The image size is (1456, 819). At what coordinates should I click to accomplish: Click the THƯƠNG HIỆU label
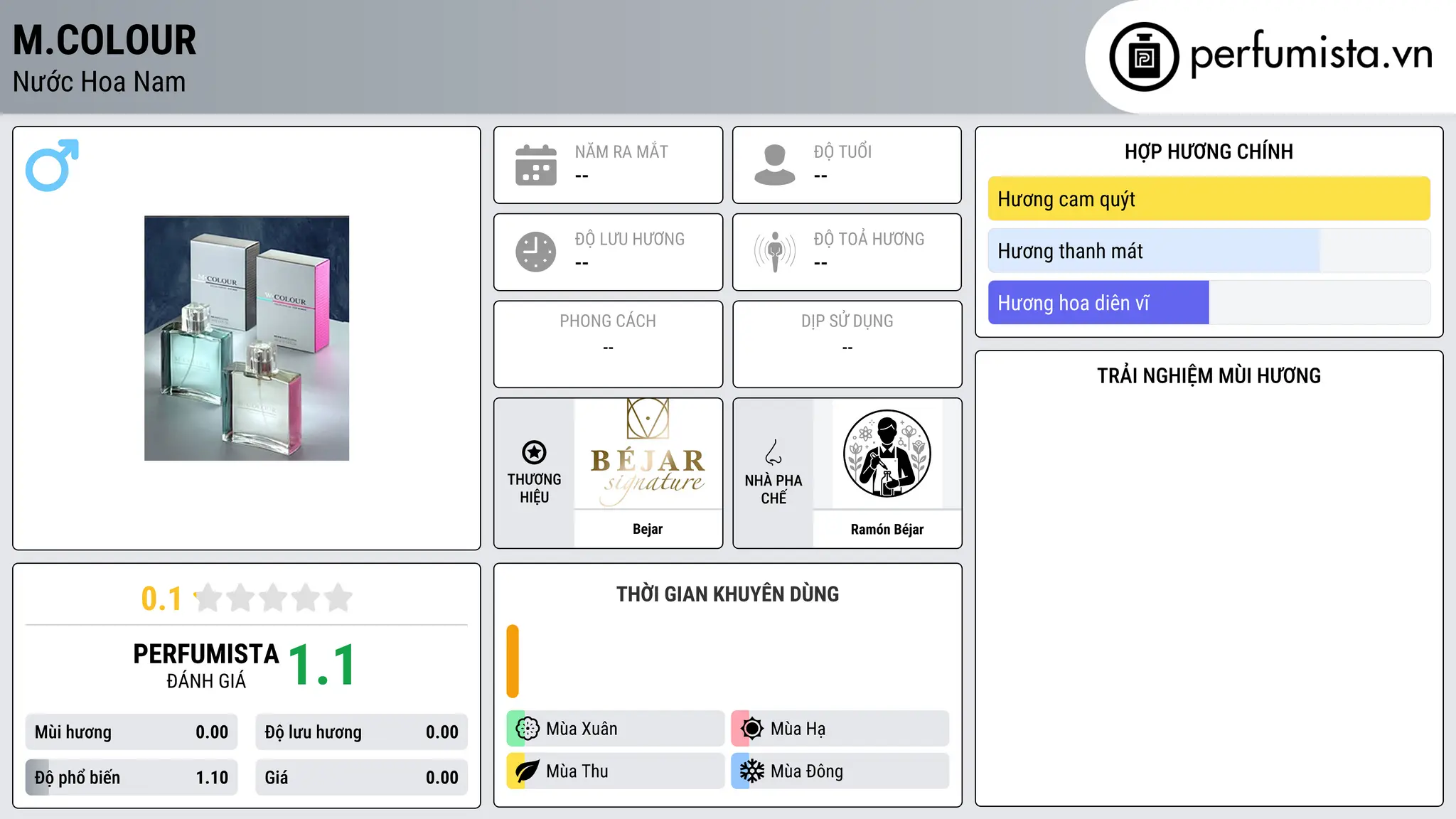[x=534, y=488]
